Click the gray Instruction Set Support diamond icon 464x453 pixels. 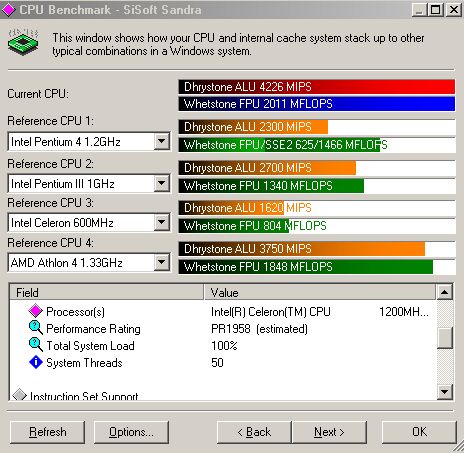[19, 395]
